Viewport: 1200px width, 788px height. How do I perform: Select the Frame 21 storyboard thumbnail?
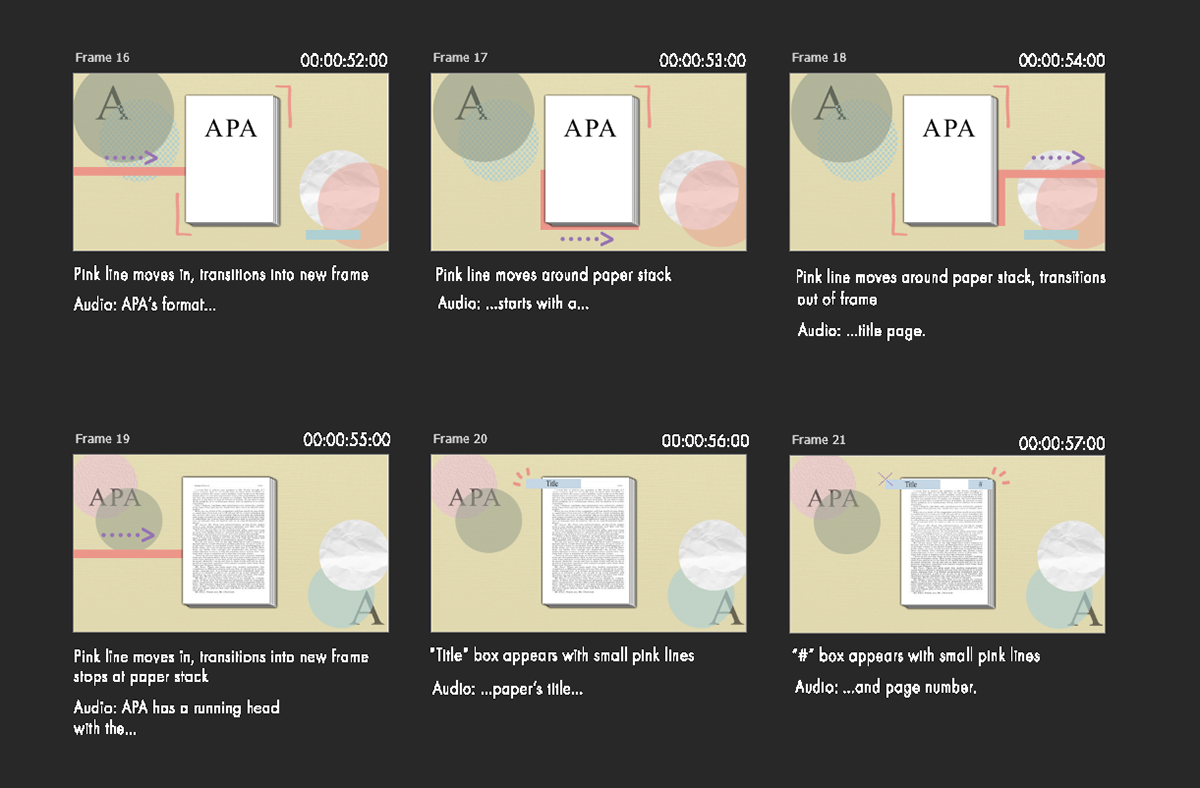947,544
